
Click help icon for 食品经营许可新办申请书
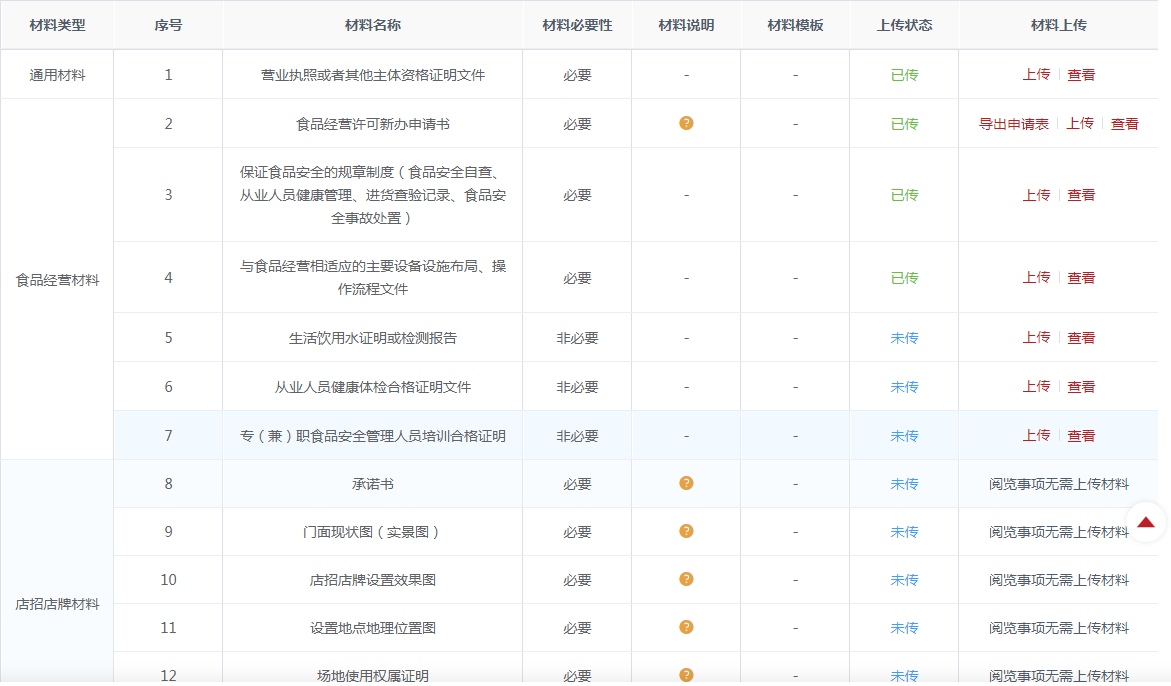click(686, 123)
